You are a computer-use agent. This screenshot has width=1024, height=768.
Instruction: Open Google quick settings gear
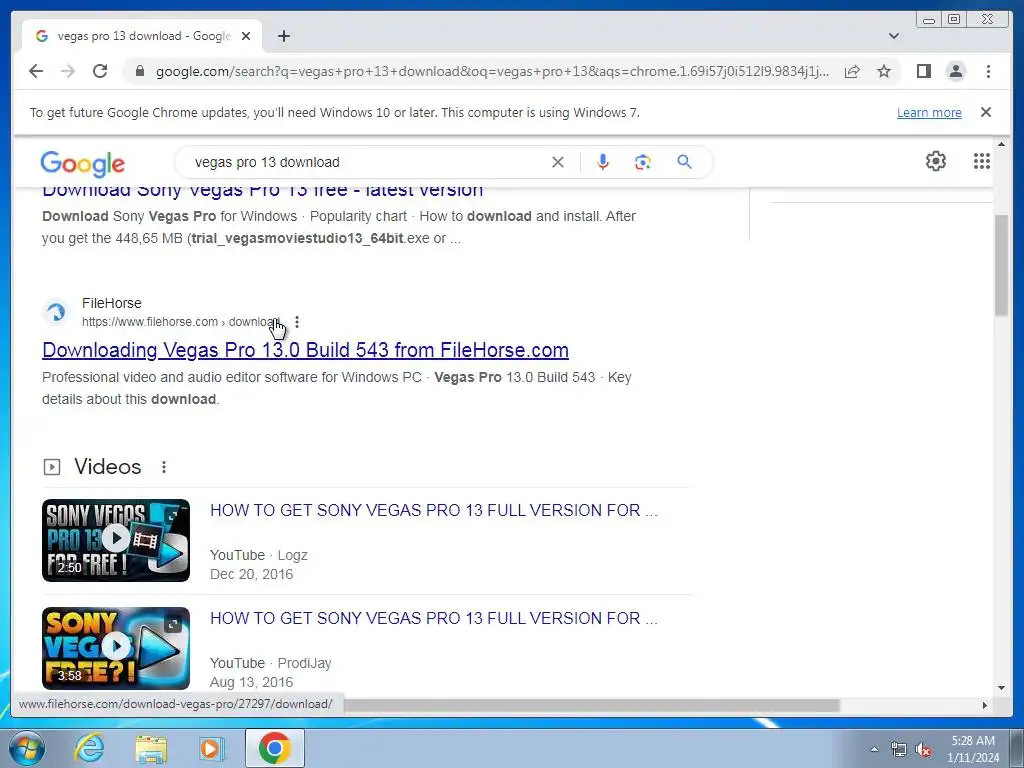[x=936, y=161]
